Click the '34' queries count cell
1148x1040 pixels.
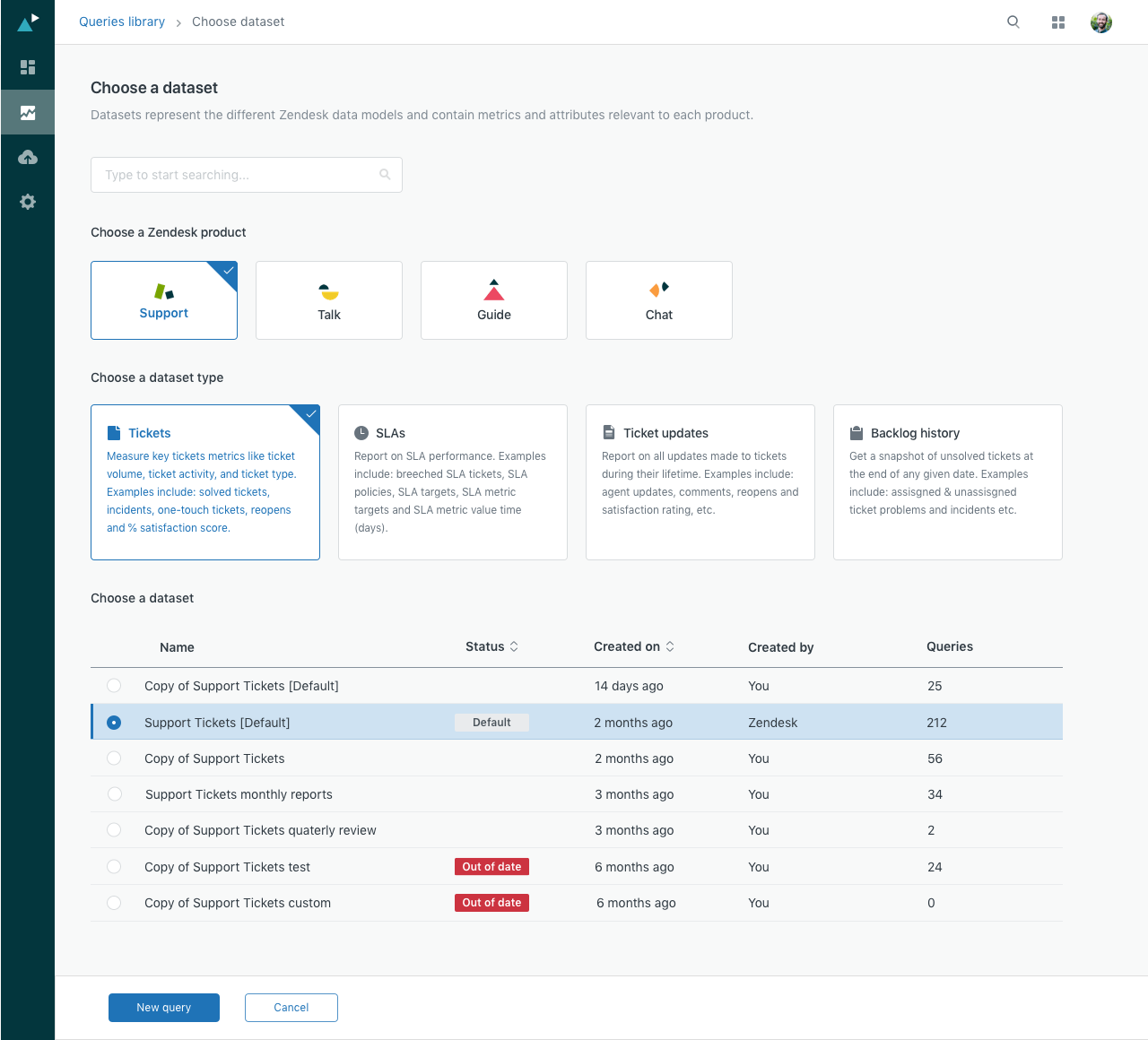tap(935, 794)
